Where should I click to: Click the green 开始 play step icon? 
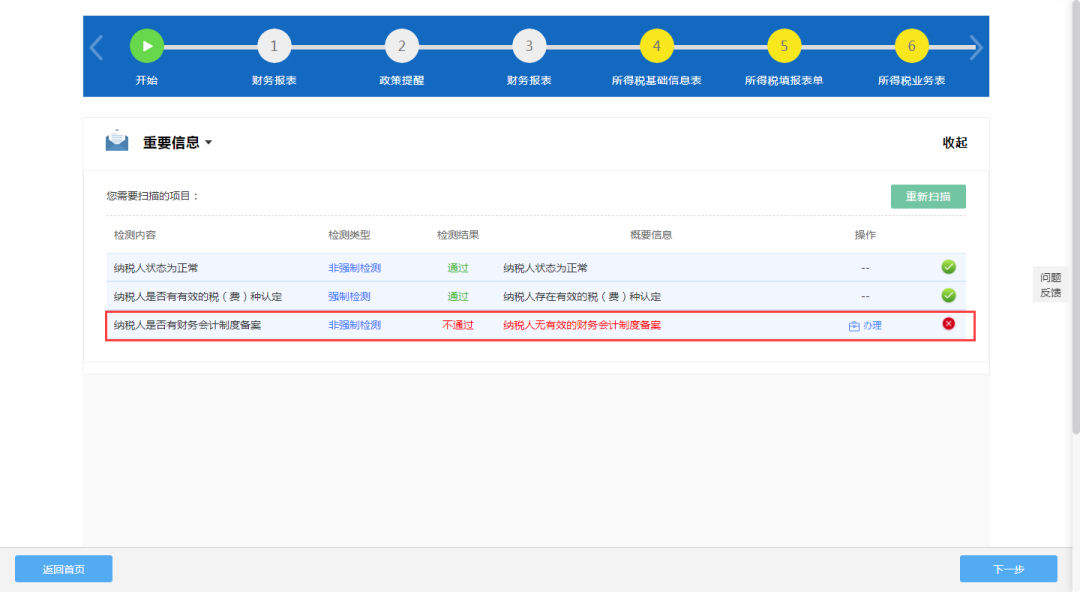[147, 46]
